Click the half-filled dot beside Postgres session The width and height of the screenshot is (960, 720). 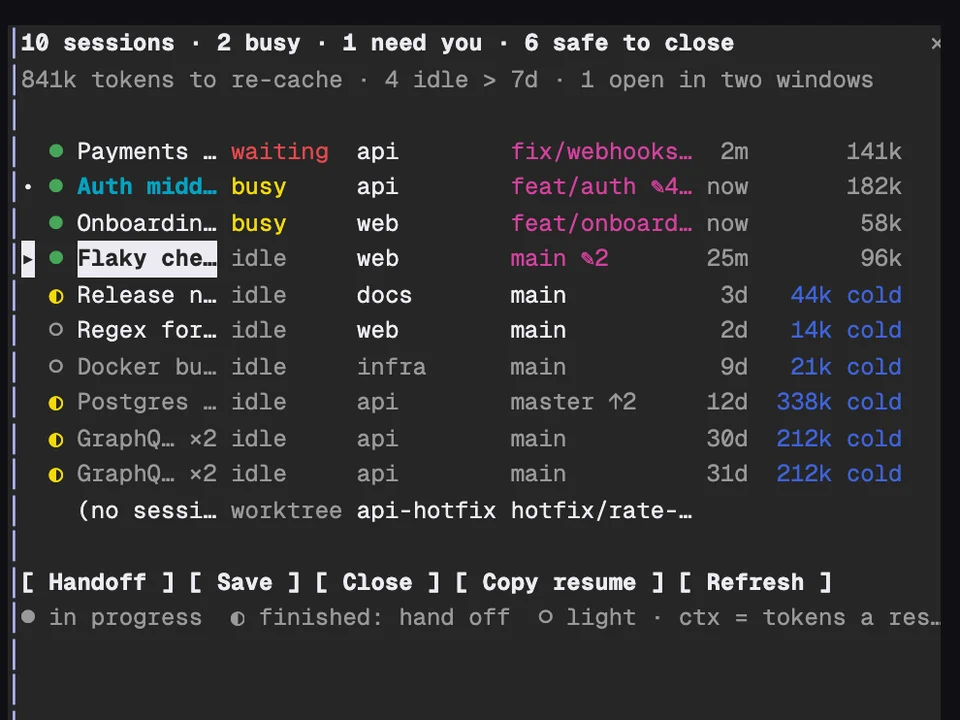click(56, 403)
